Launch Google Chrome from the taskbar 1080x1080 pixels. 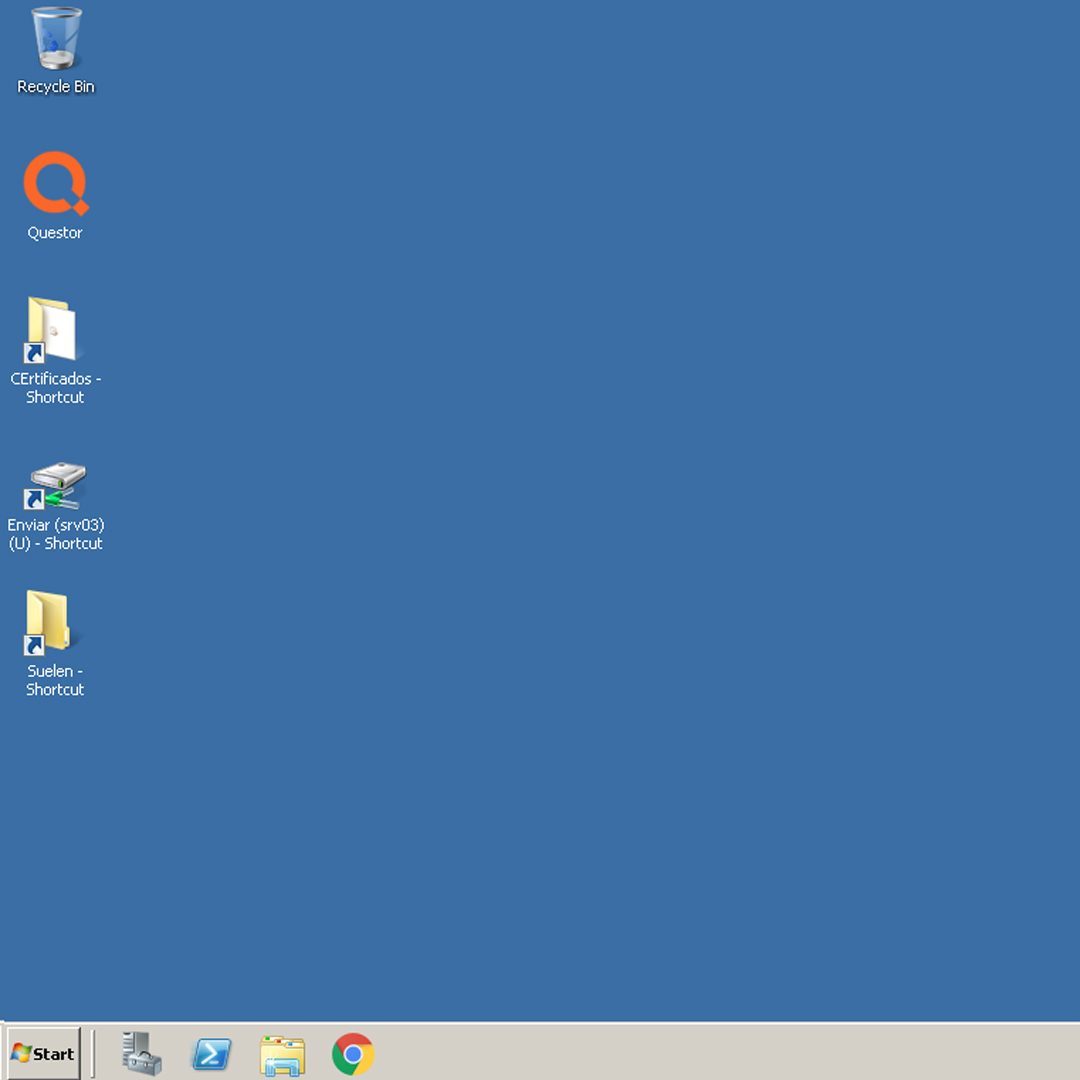pos(353,1054)
